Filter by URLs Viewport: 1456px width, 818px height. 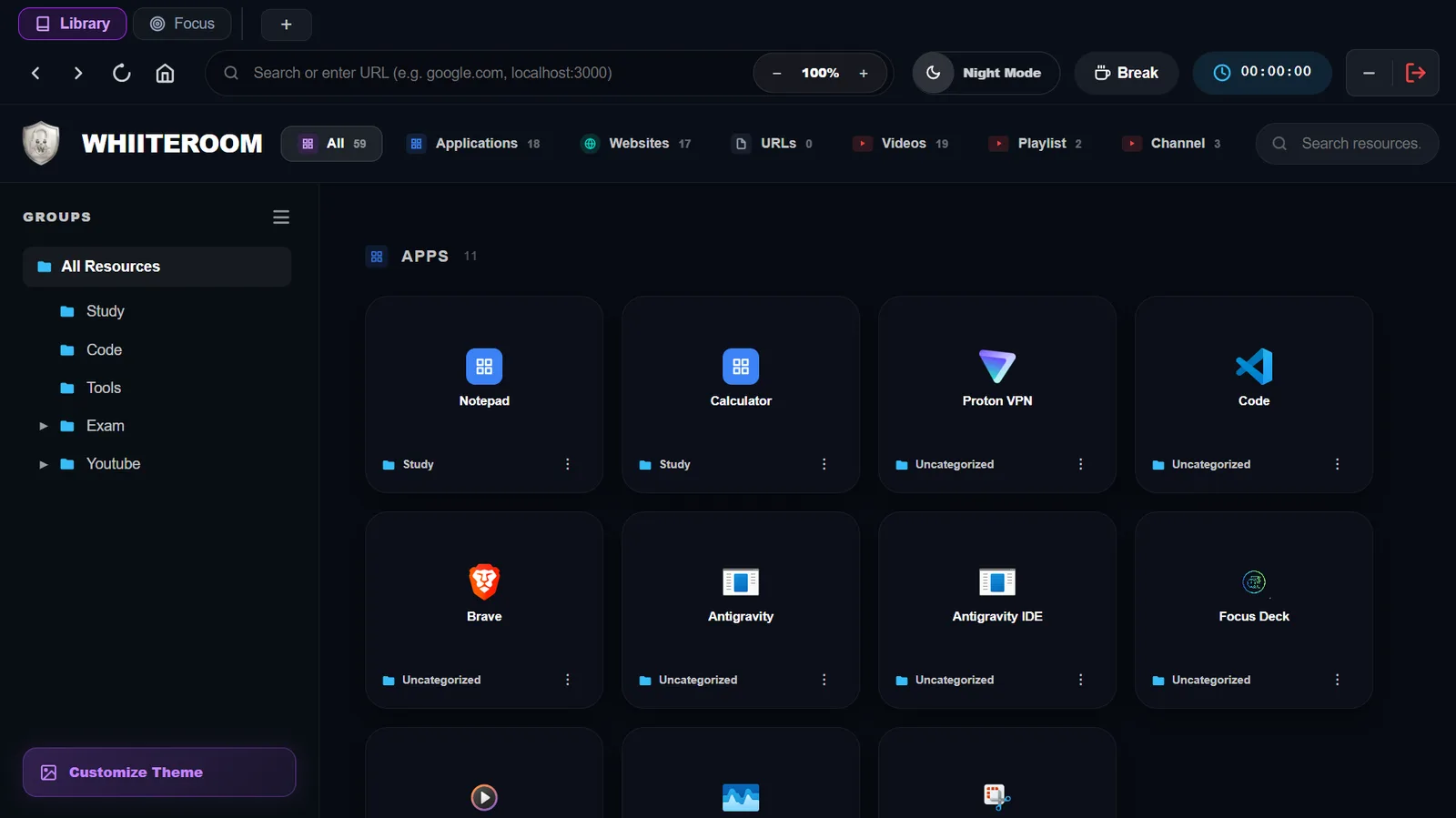click(773, 144)
